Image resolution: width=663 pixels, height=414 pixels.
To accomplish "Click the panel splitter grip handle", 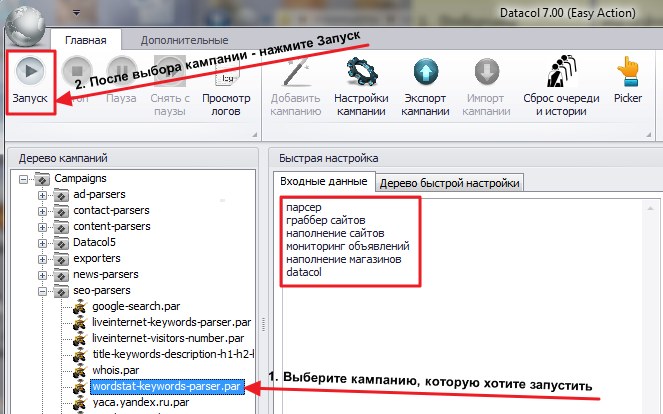I will click(263, 325).
